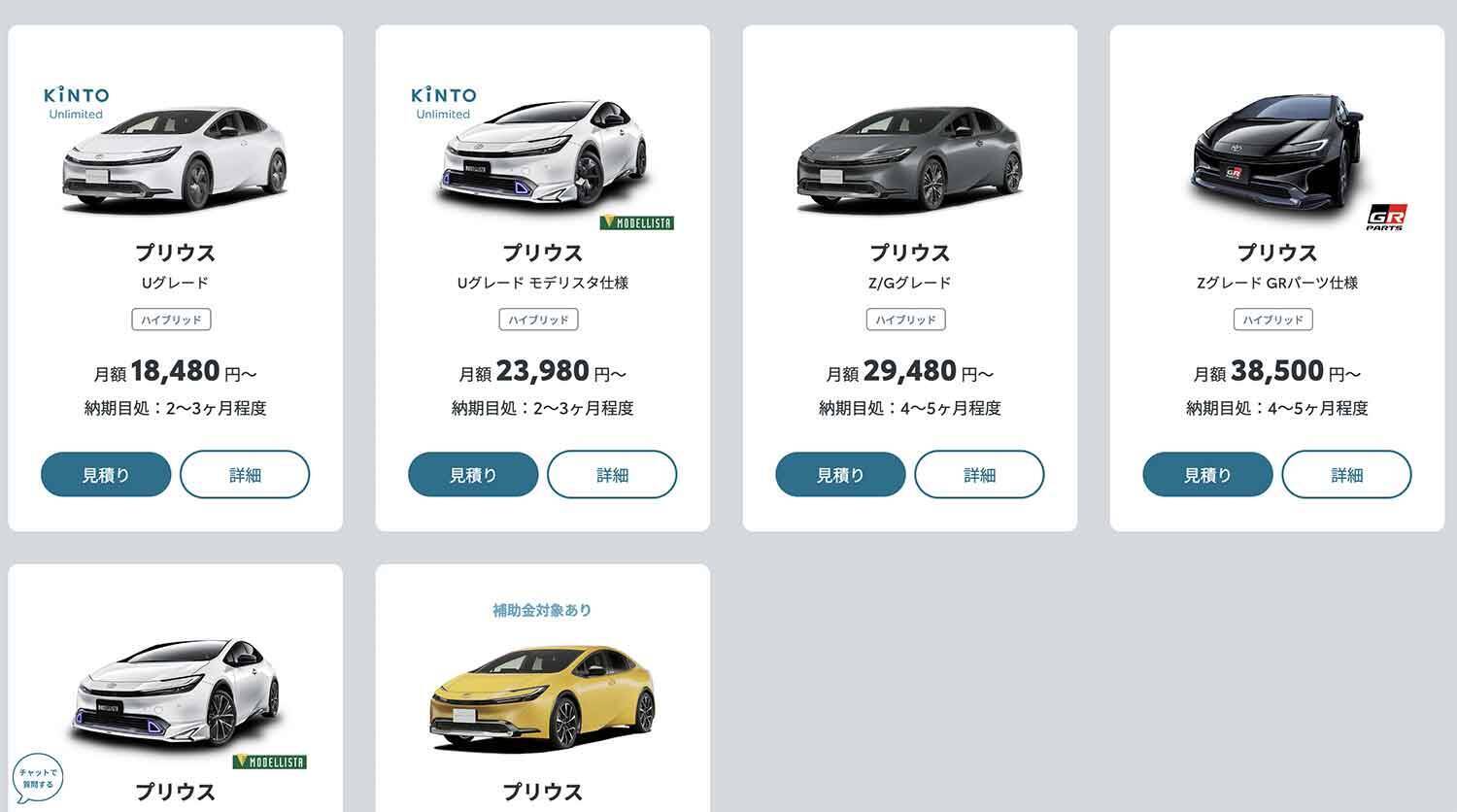Open 詳細 for the Z/Gグレード Prius
The image size is (1457, 812).
tap(979, 475)
